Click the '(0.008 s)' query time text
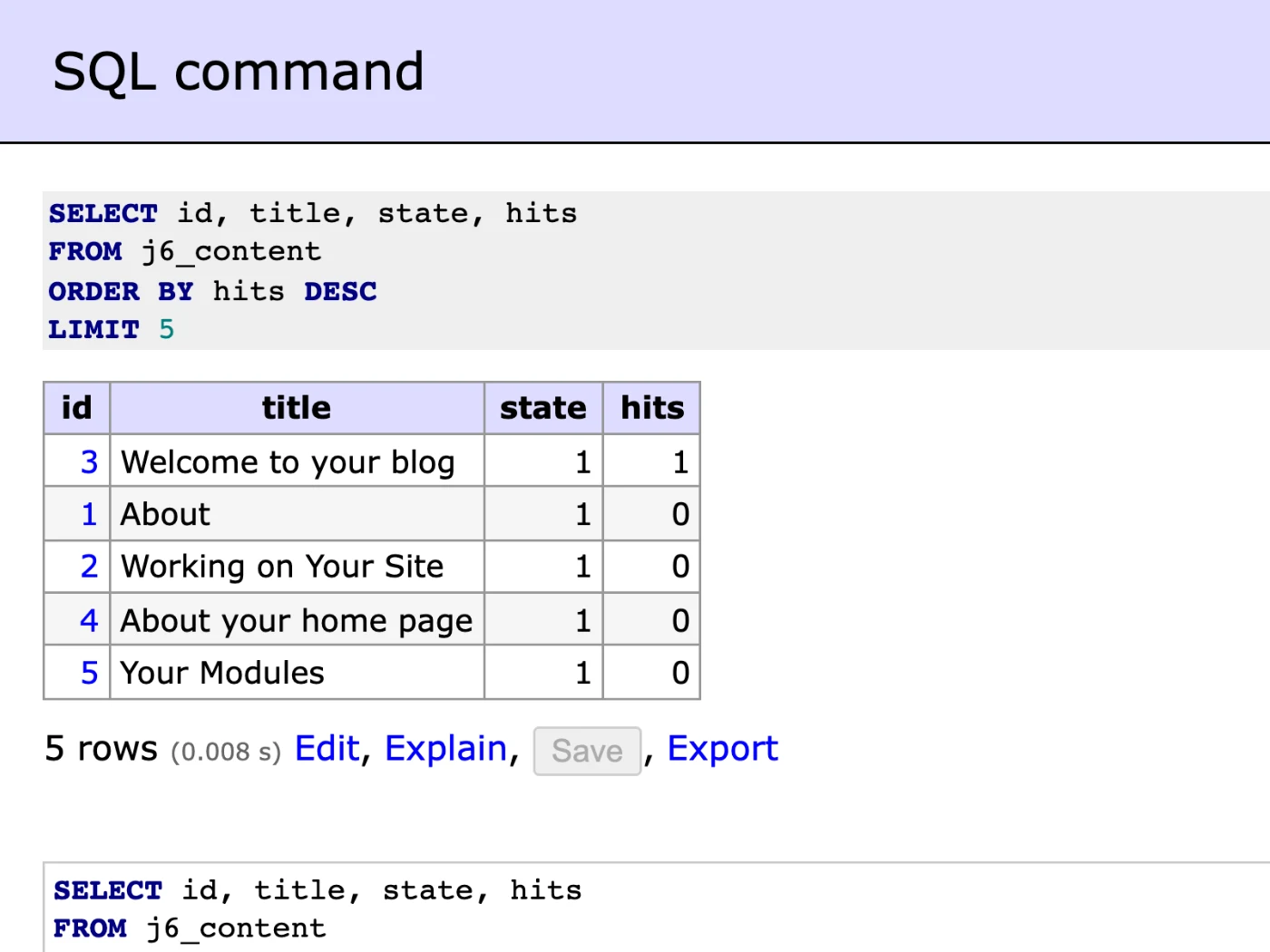This screenshot has width=1270, height=952. pyautogui.click(x=226, y=752)
